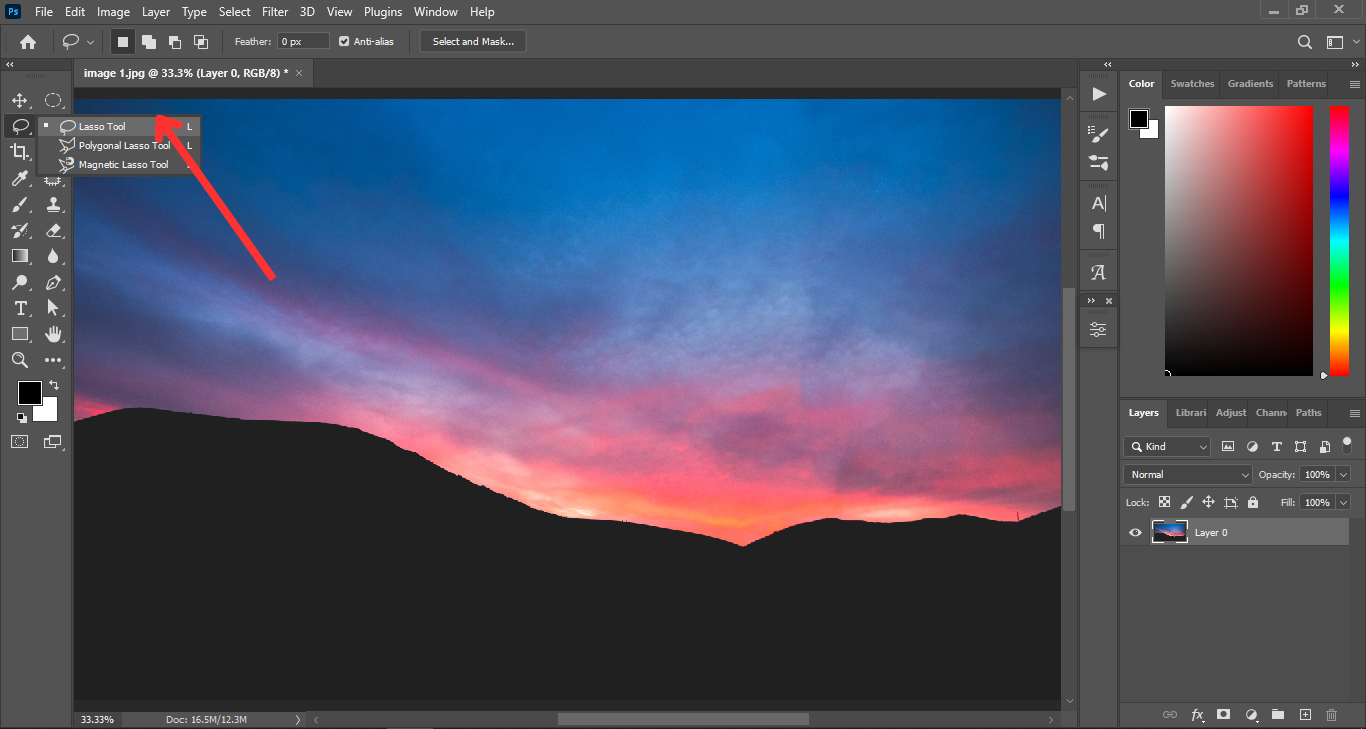Select the Eraser tool
The height and width of the screenshot is (729, 1366).
53,230
